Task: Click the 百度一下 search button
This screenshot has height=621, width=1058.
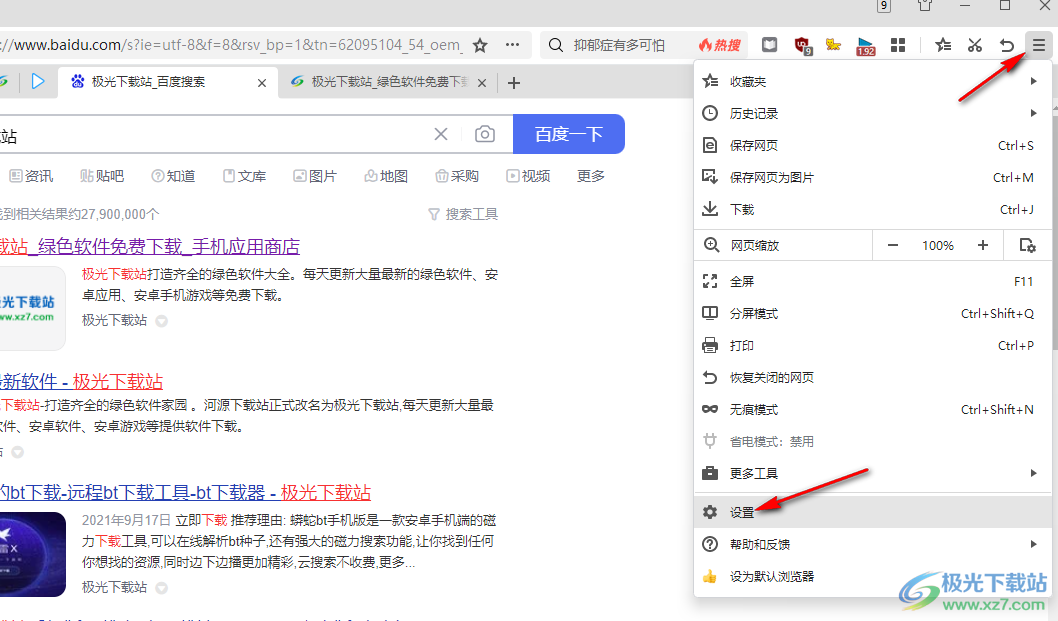Action: click(569, 134)
